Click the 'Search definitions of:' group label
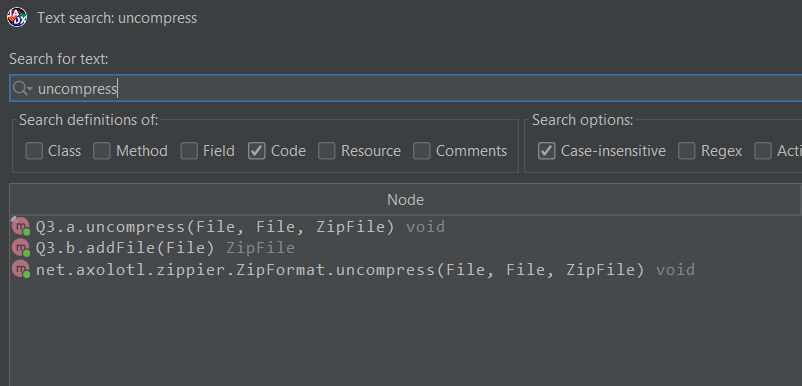Screen dimensions: 802x386 click(x=88, y=120)
